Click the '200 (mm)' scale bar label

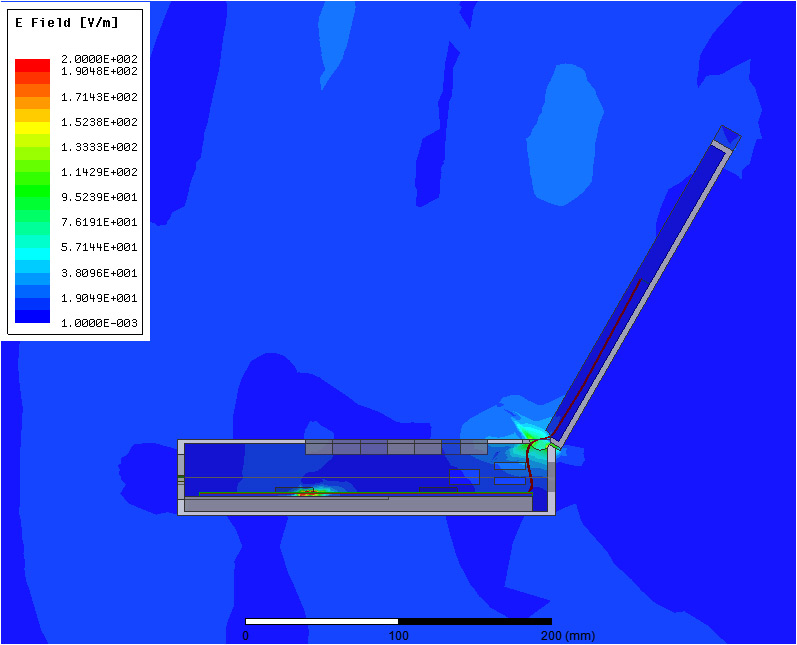click(x=568, y=635)
